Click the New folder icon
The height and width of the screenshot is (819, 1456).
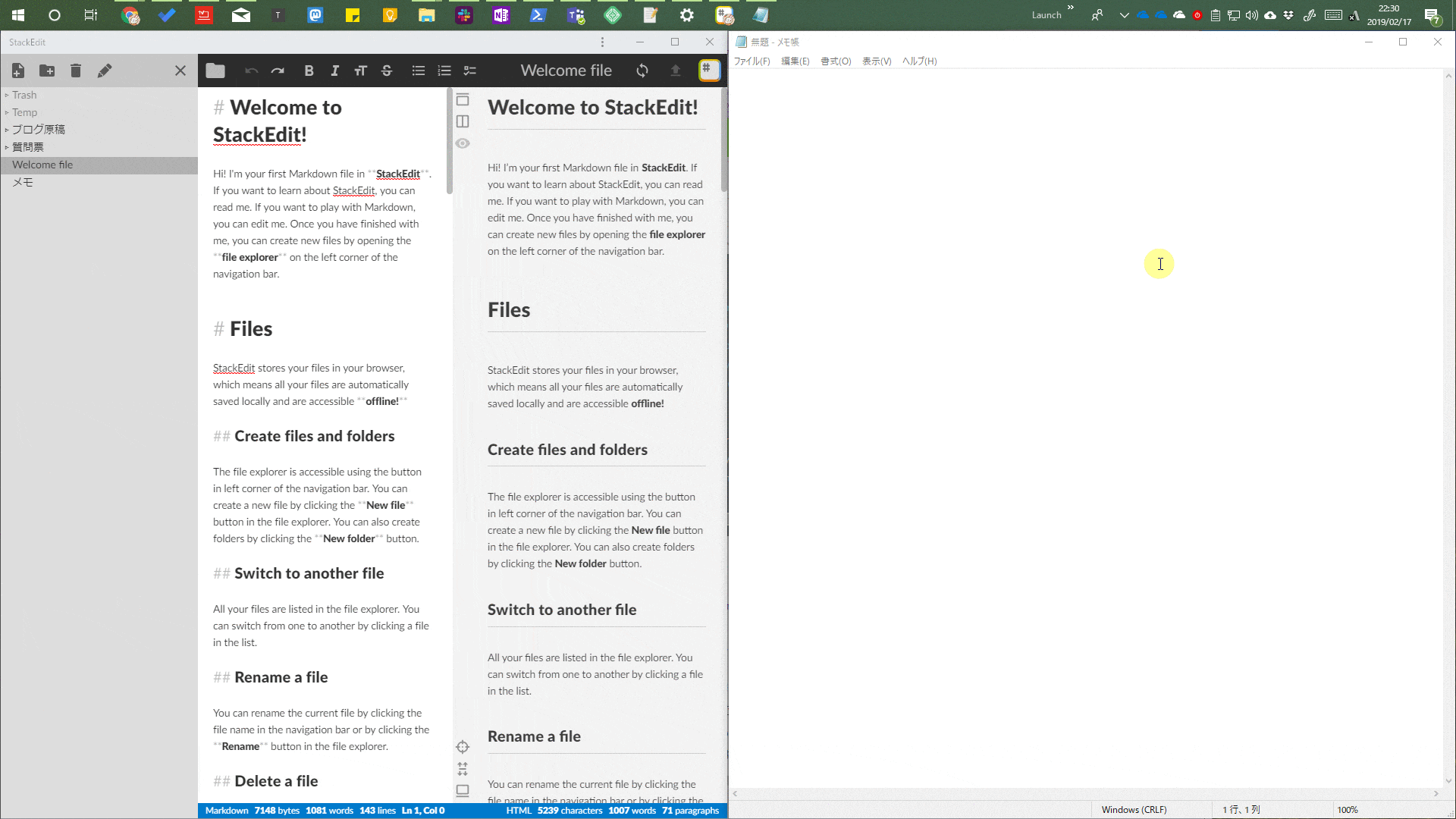(47, 71)
